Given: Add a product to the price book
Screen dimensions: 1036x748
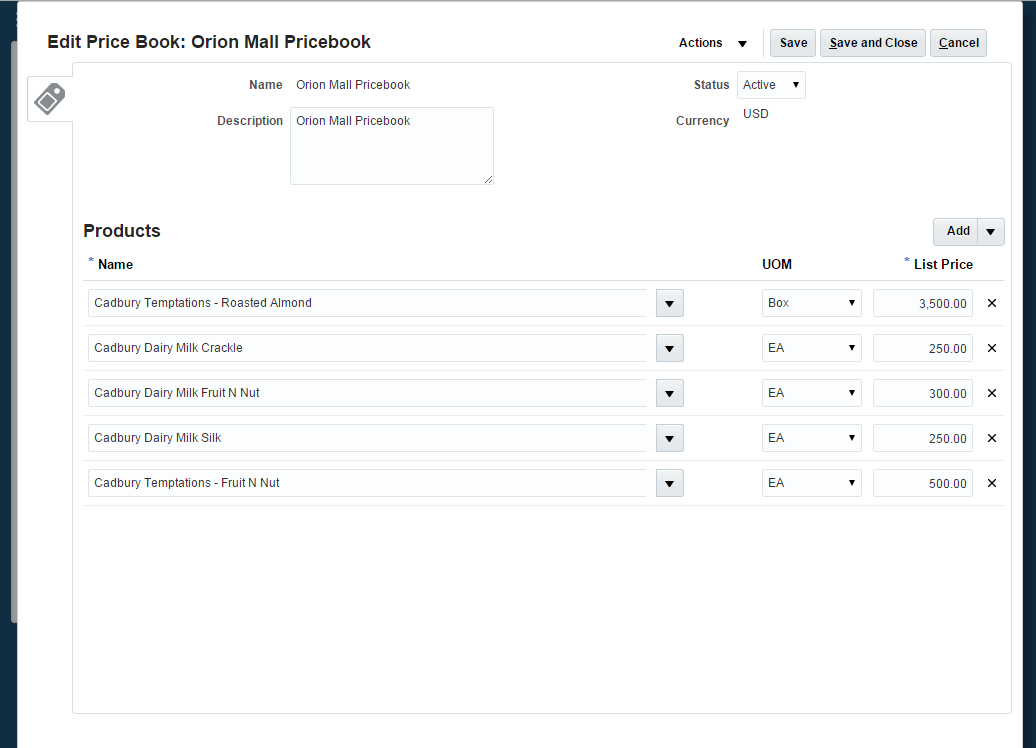Looking at the screenshot, I should click(957, 231).
